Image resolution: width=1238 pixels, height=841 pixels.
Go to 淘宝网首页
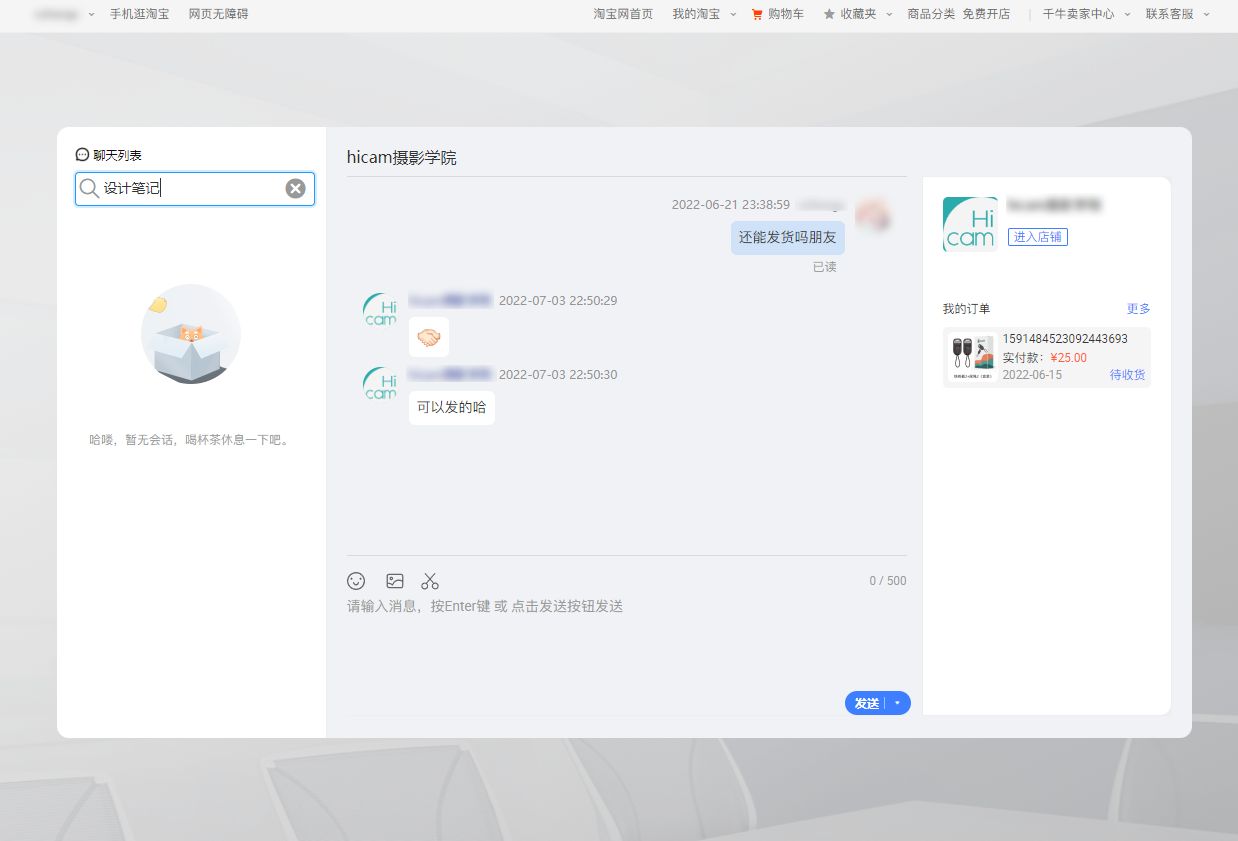point(623,14)
